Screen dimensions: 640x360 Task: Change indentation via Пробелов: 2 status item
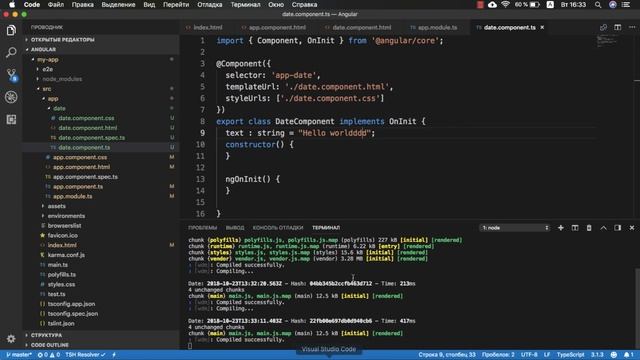point(498,355)
